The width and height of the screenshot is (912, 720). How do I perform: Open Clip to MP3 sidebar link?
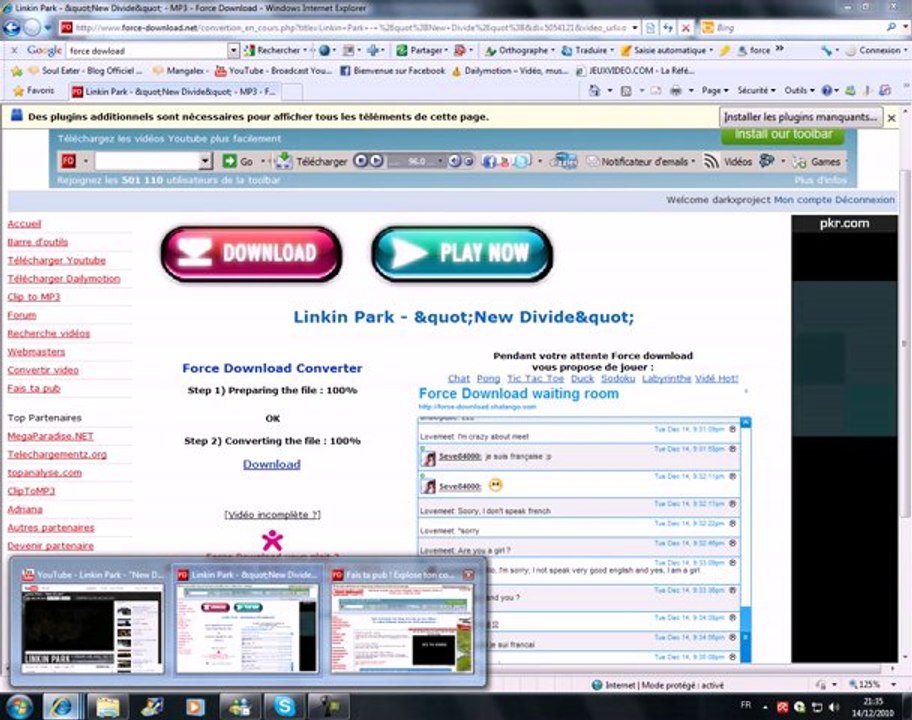[x=34, y=297]
